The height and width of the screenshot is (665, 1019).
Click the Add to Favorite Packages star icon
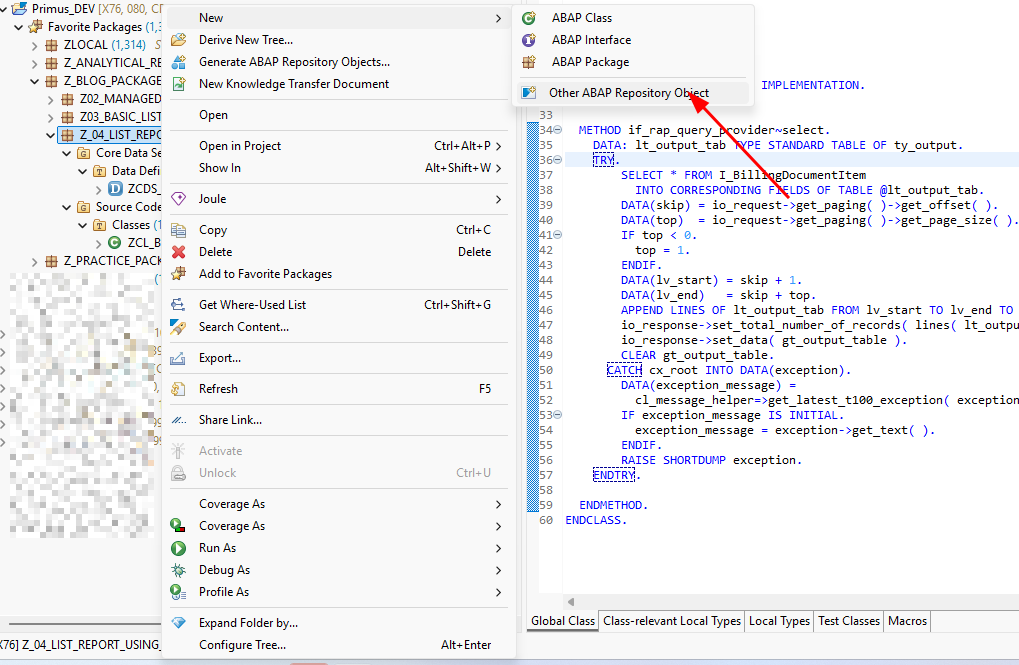179,274
